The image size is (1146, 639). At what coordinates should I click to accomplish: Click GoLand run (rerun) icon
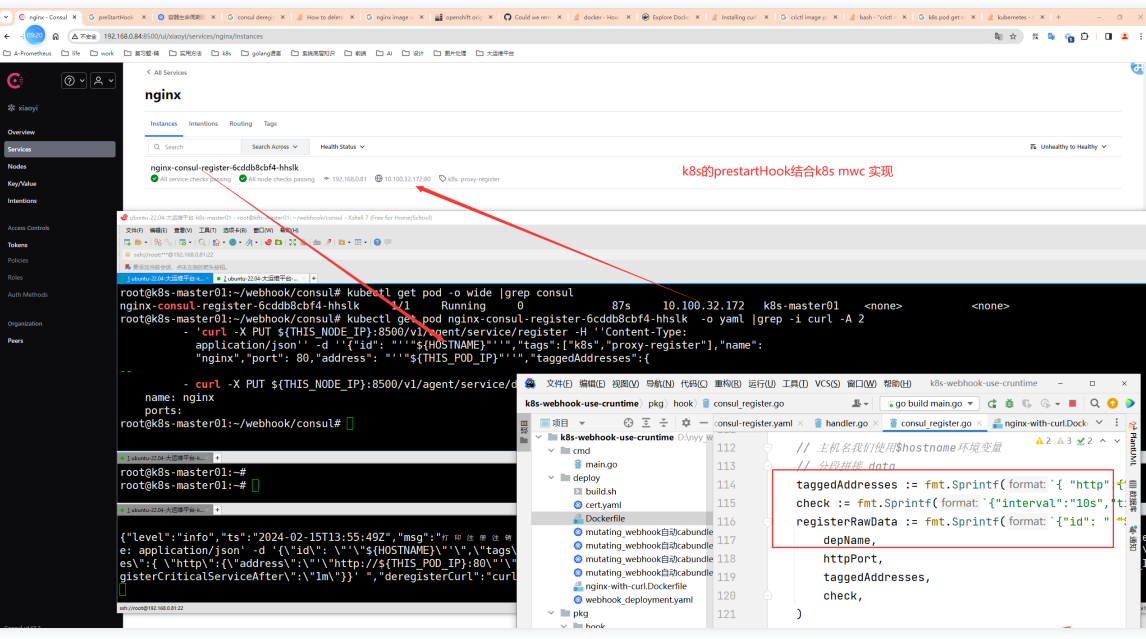coord(992,404)
